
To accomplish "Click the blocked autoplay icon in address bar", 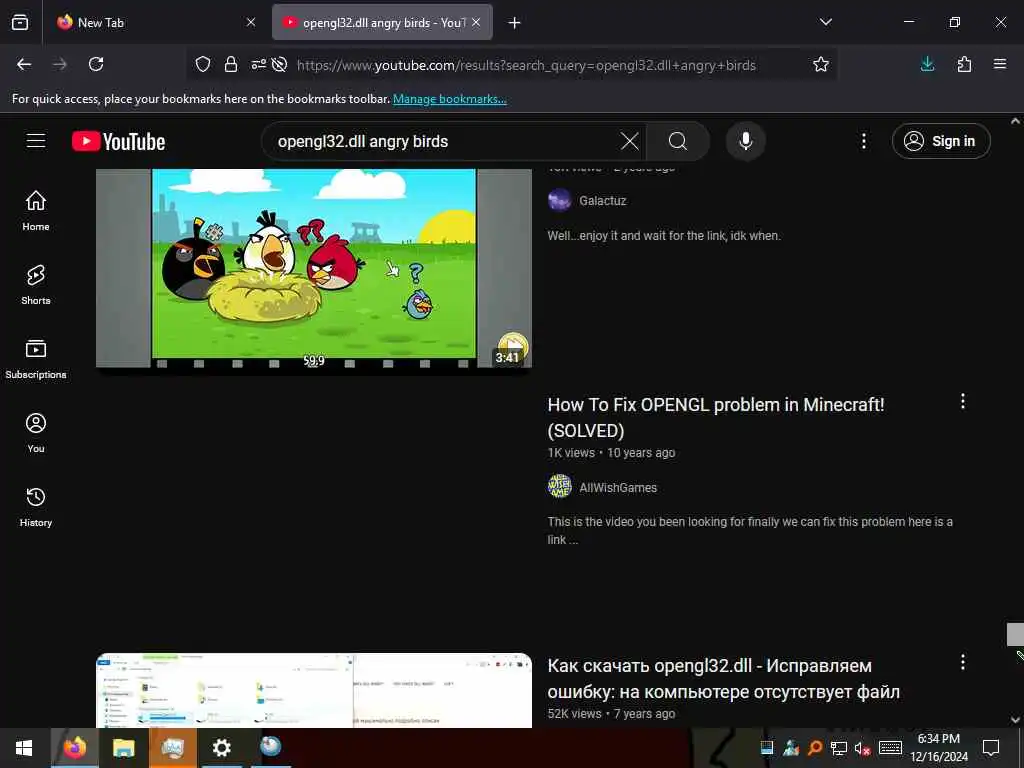I will click(280, 64).
